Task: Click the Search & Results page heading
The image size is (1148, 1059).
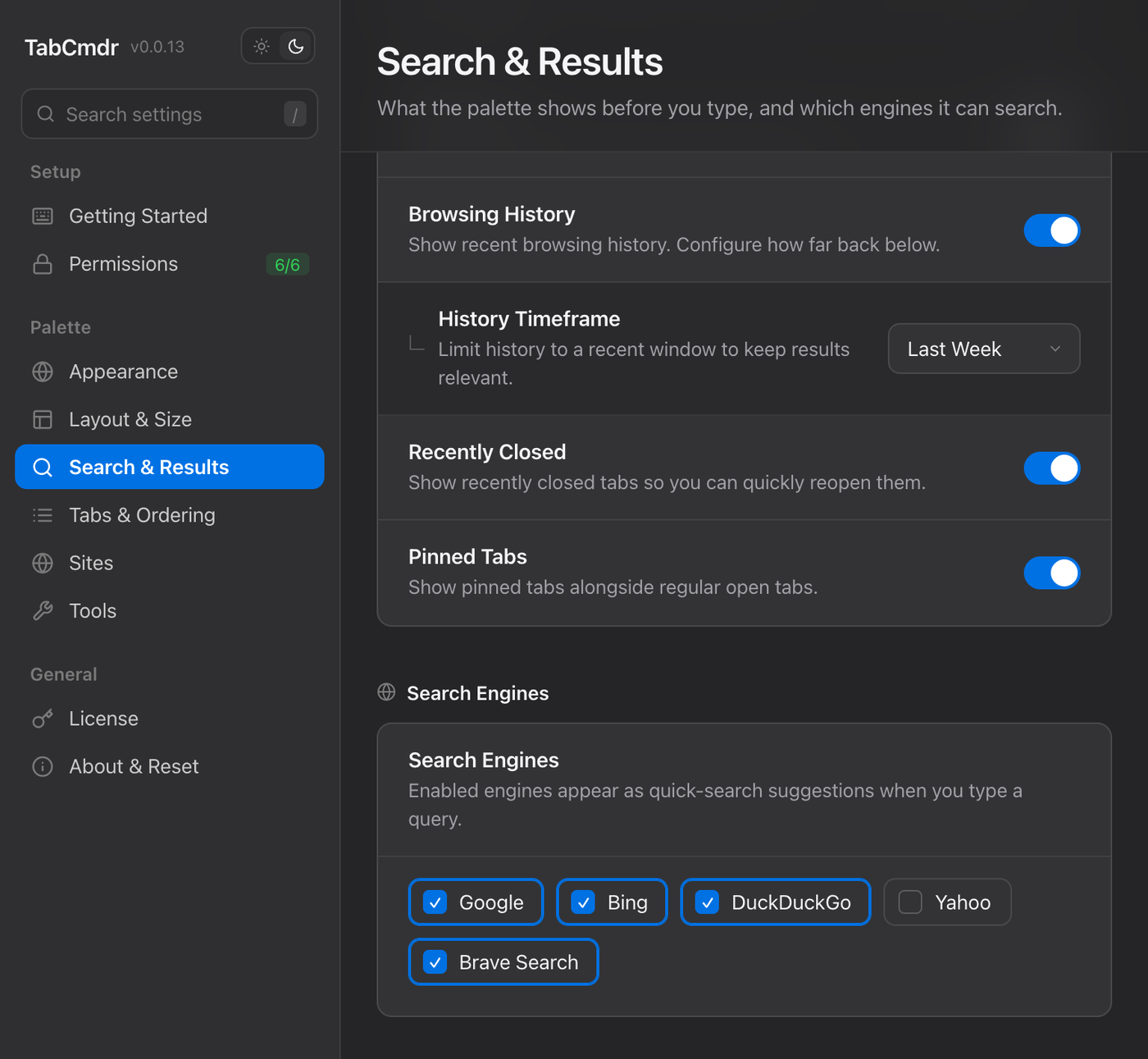Action: pyautogui.click(x=520, y=62)
